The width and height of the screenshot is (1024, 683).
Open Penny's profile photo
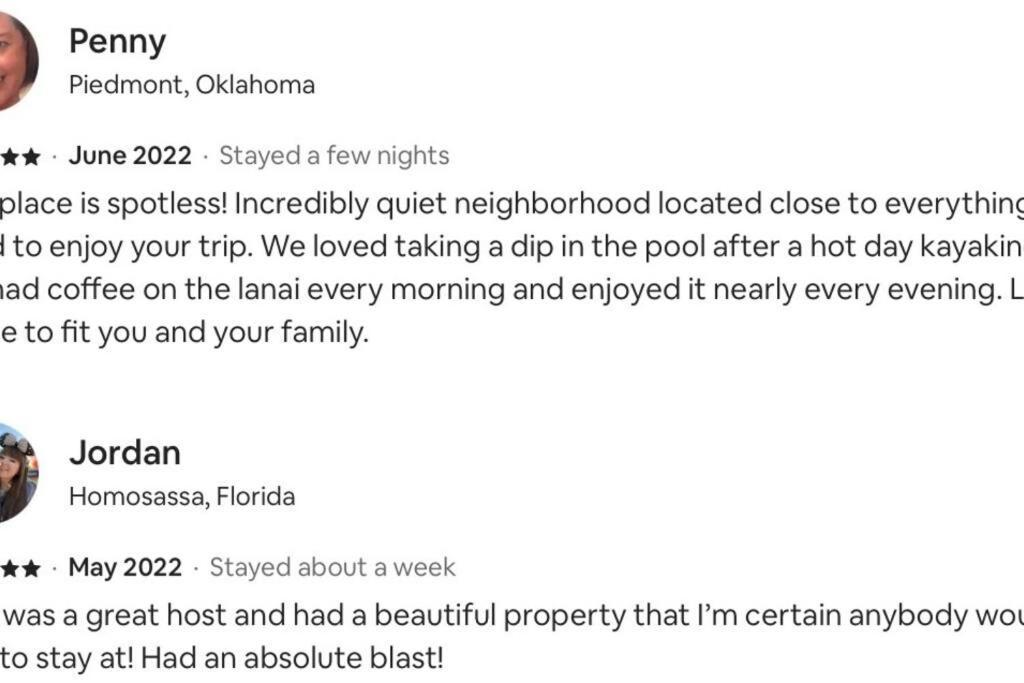pyautogui.click(x=18, y=61)
